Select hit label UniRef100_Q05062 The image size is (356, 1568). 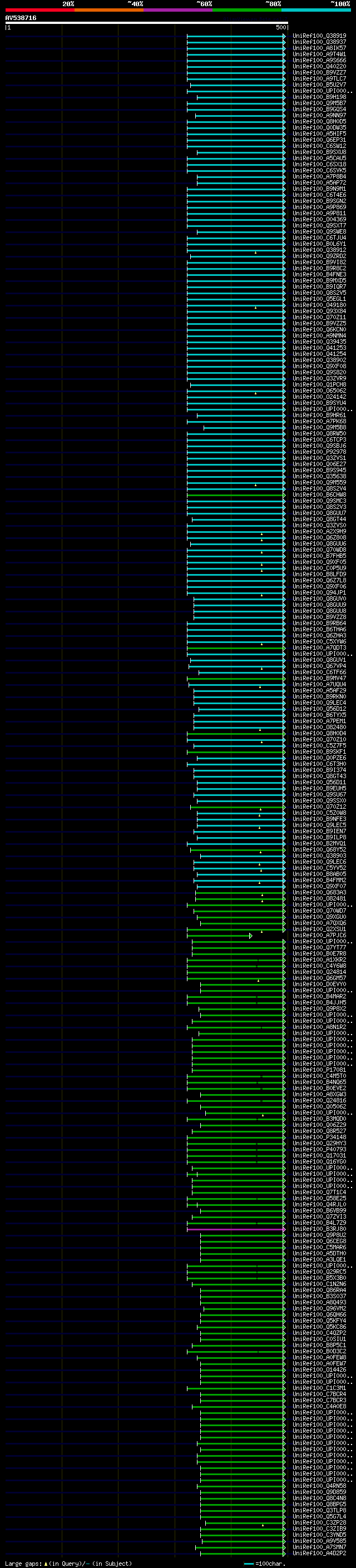coord(319,1106)
